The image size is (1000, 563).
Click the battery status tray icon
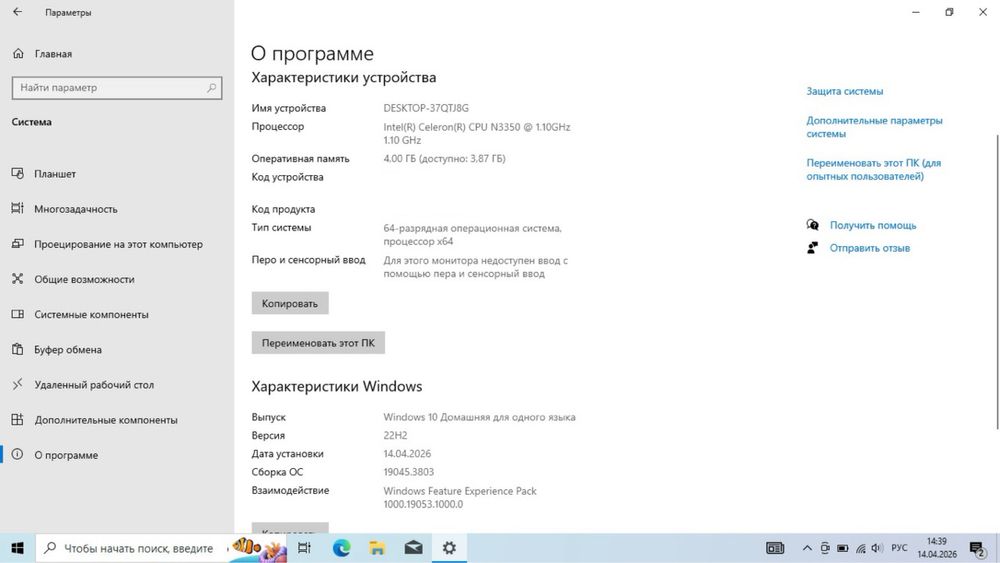[842, 548]
